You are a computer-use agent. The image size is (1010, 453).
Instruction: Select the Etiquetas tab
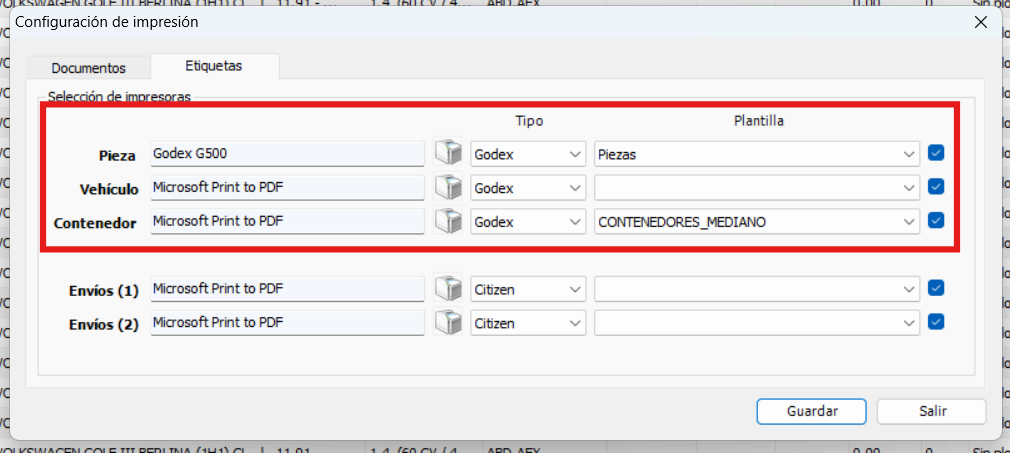[214, 66]
